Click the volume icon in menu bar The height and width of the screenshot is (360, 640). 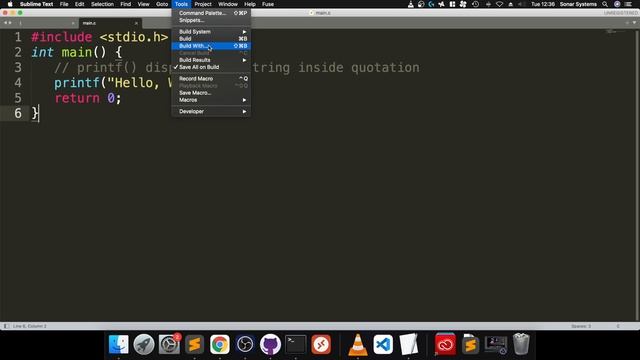click(x=522, y=4)
